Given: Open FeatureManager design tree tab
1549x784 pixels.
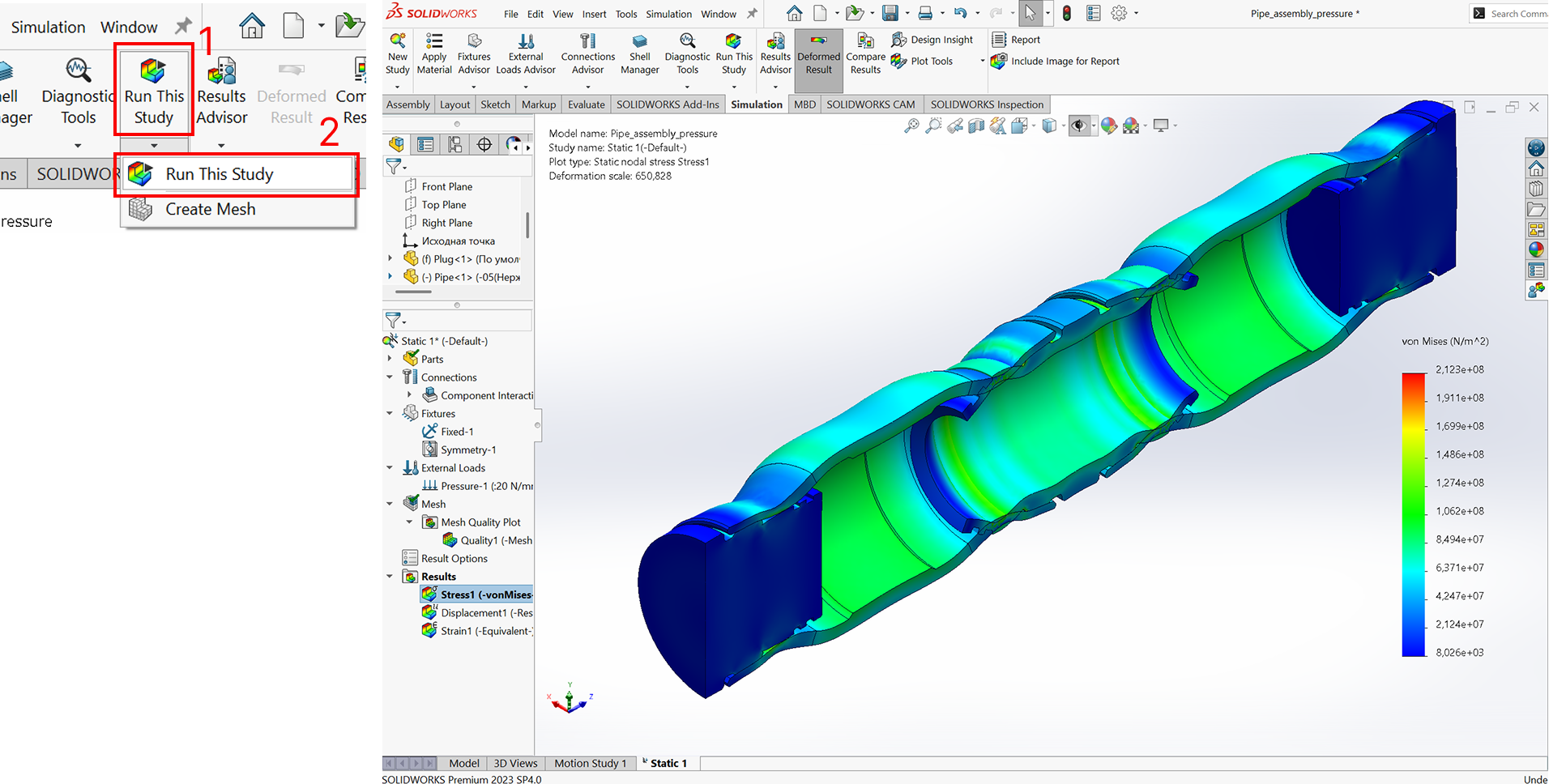Looking at the screenshot, I should click(396, 144).
